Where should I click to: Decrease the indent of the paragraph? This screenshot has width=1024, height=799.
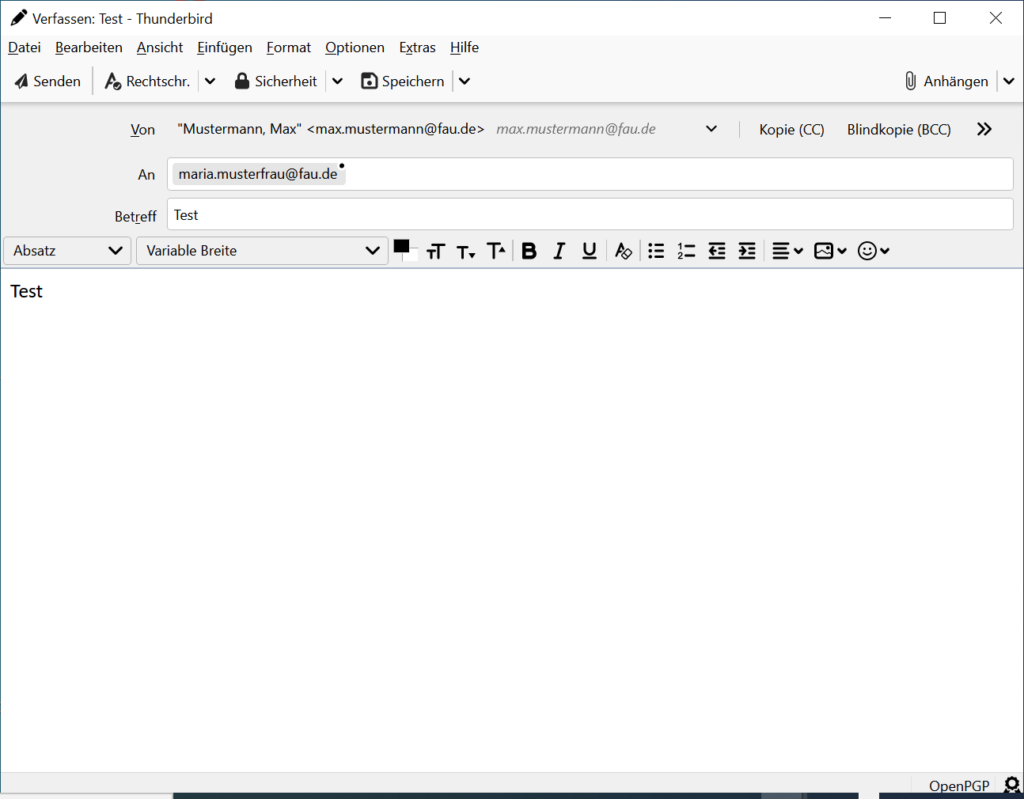(716, 250)
